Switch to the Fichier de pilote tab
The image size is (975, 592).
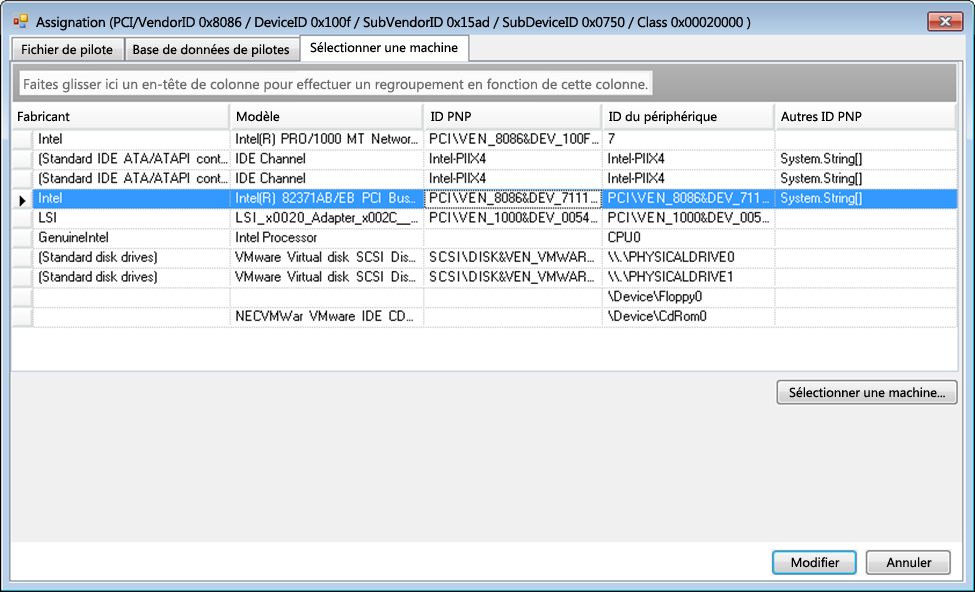tap(68, 49)
